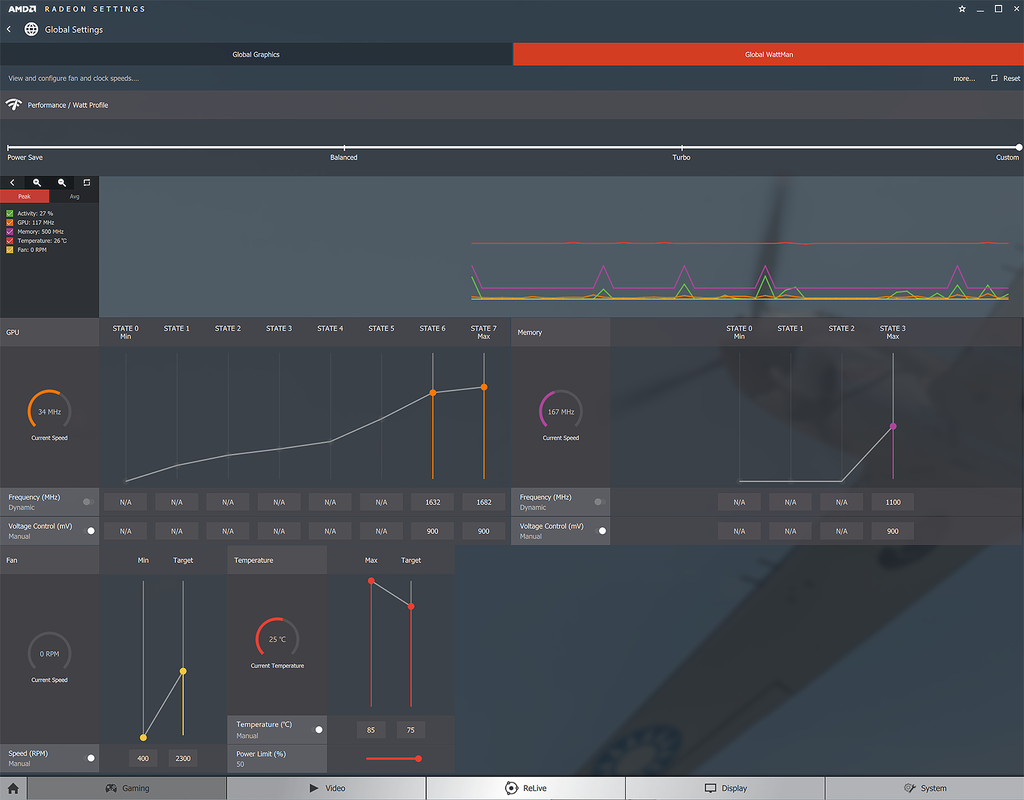Click the GPU current speed gauge
This screenshot has width=1024, height=800.
[50, 411]
